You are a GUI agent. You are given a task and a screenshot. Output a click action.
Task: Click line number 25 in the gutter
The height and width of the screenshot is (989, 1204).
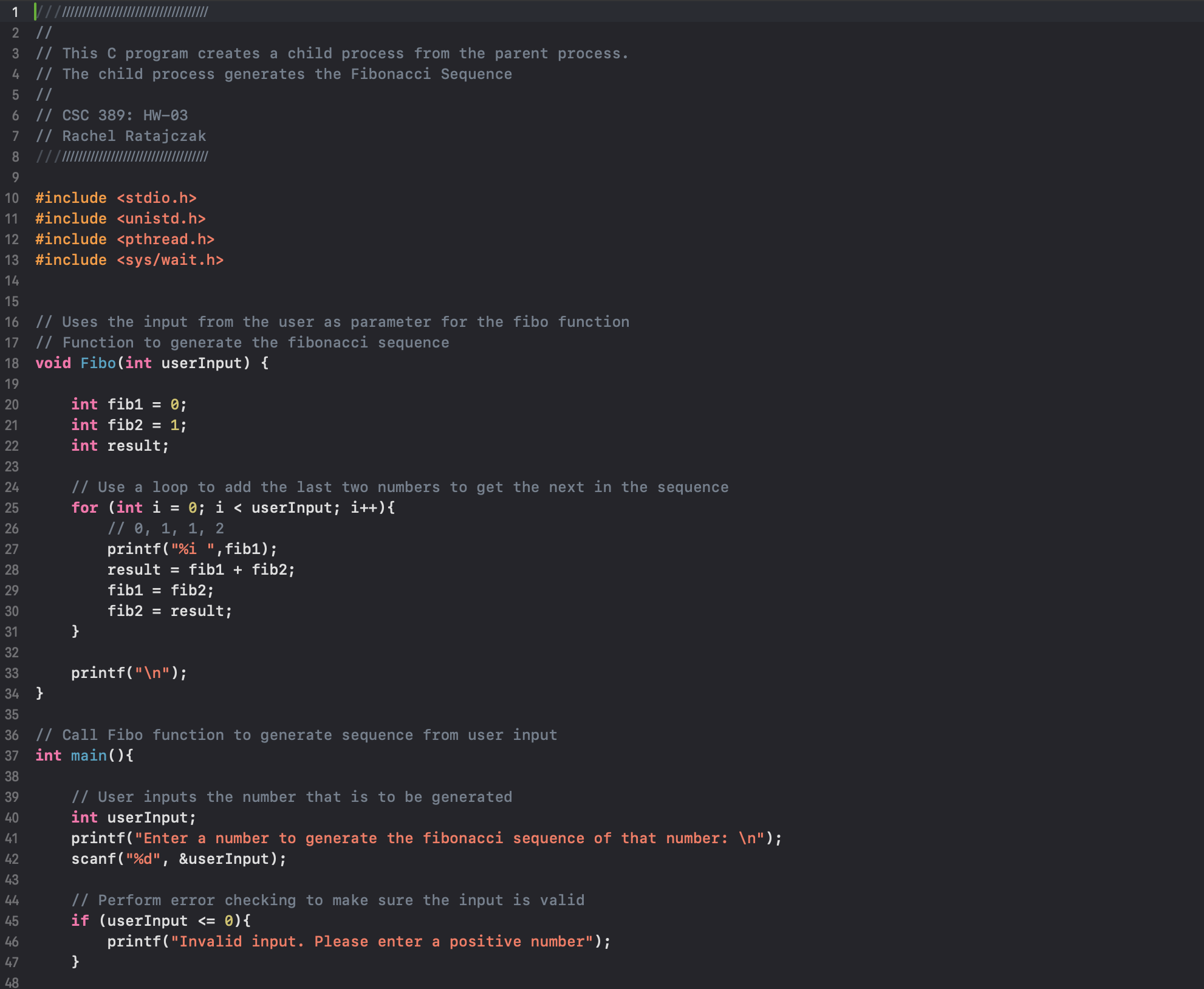point(12,508)
